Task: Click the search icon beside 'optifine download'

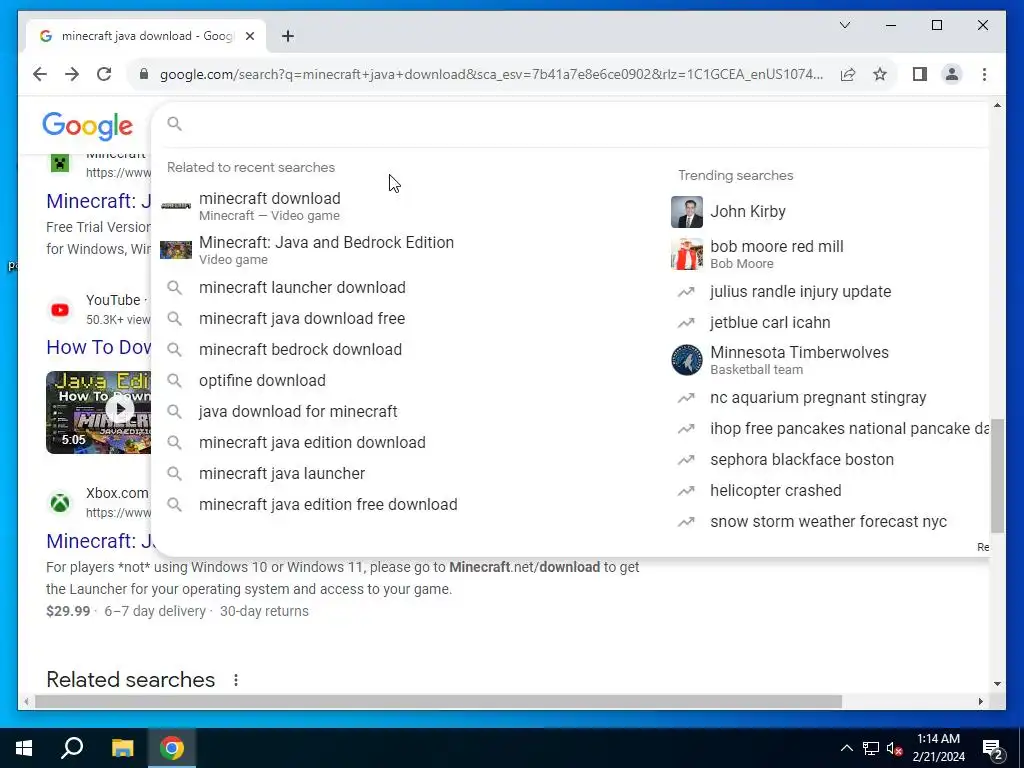Action: [174, 380]
